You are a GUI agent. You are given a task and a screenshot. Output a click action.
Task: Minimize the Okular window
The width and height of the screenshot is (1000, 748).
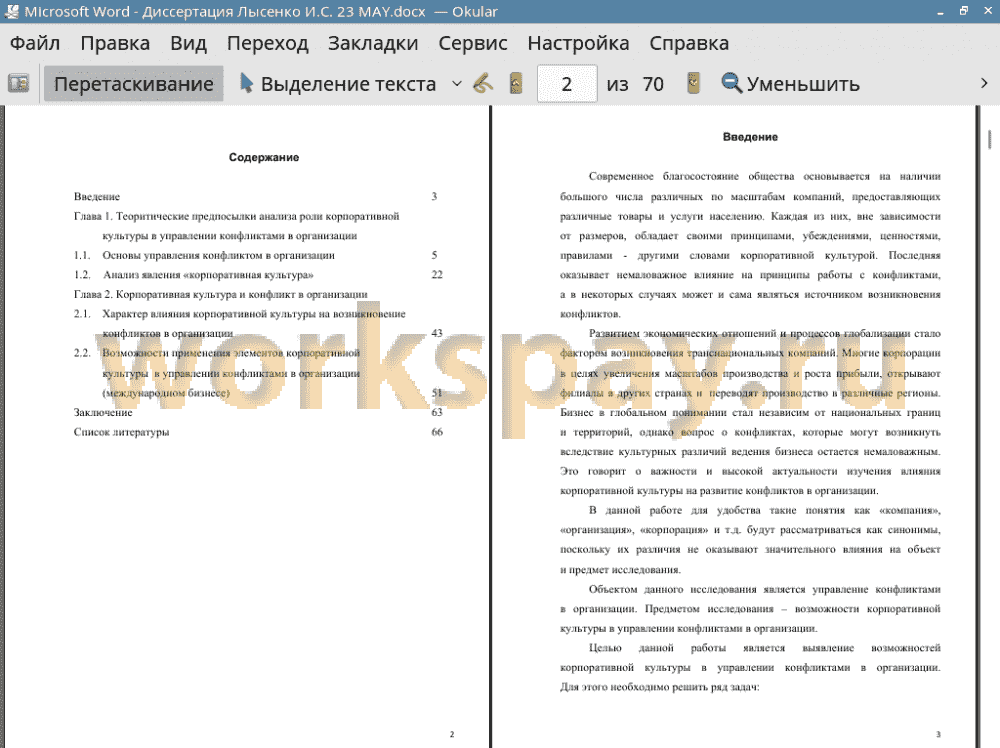tap(940, 11)
